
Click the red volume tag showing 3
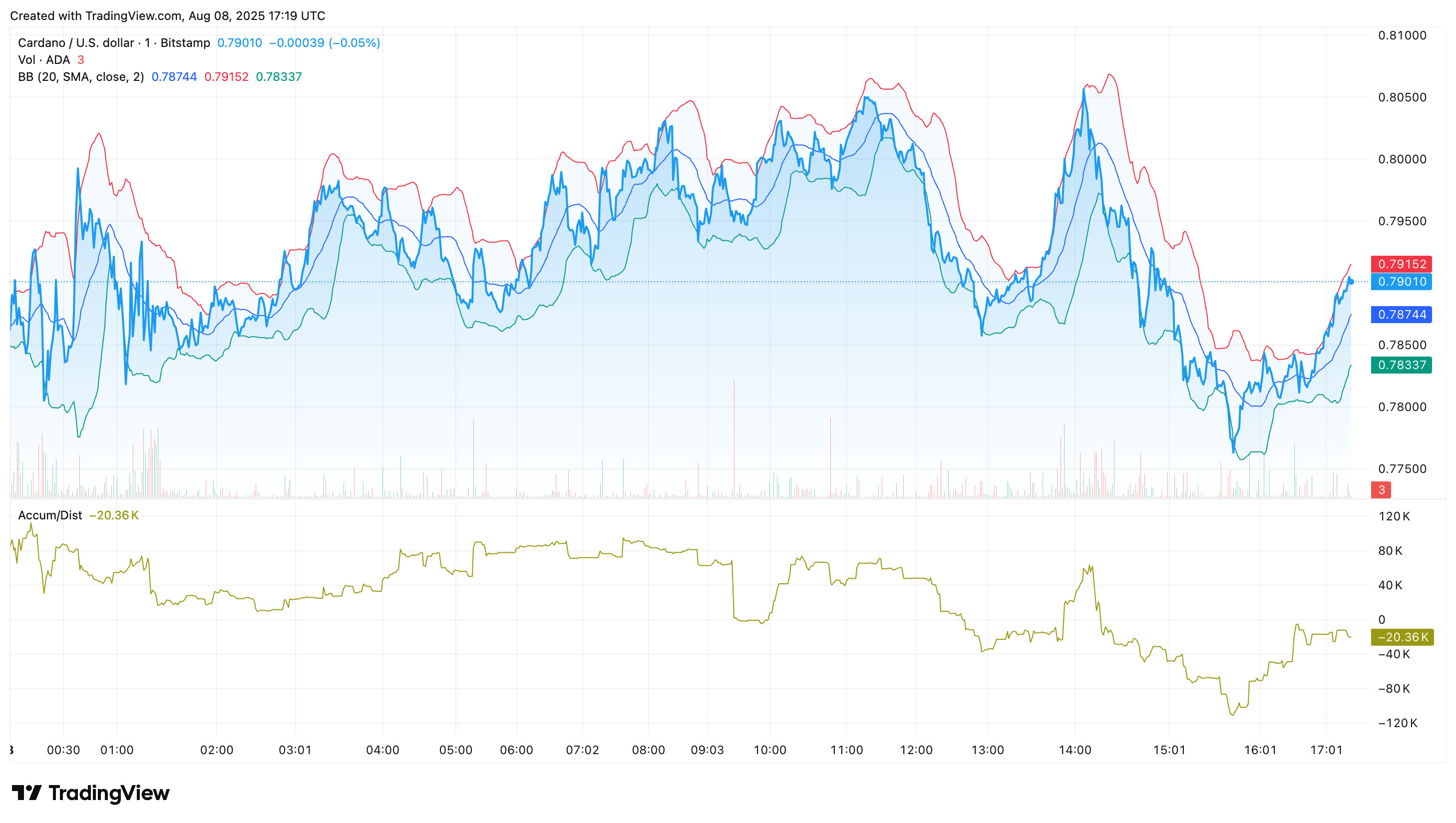point(1382,489)
